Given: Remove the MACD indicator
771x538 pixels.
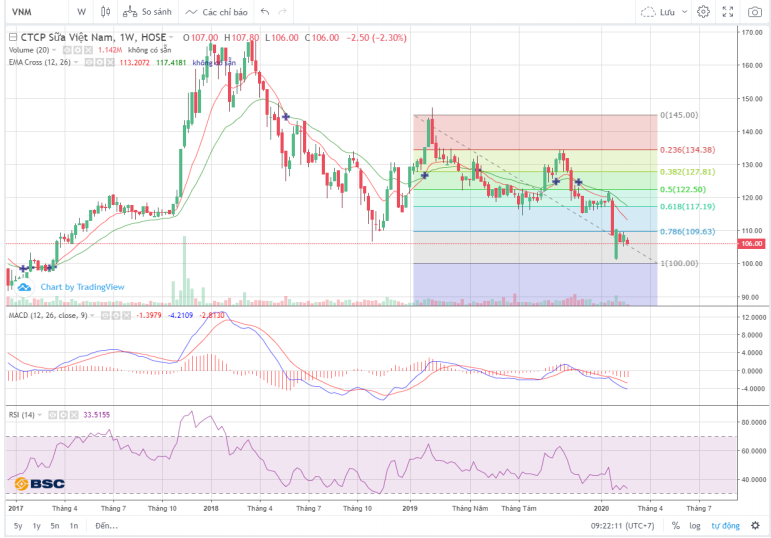Looking at the screenshot, I should click(x=126, y=315).
